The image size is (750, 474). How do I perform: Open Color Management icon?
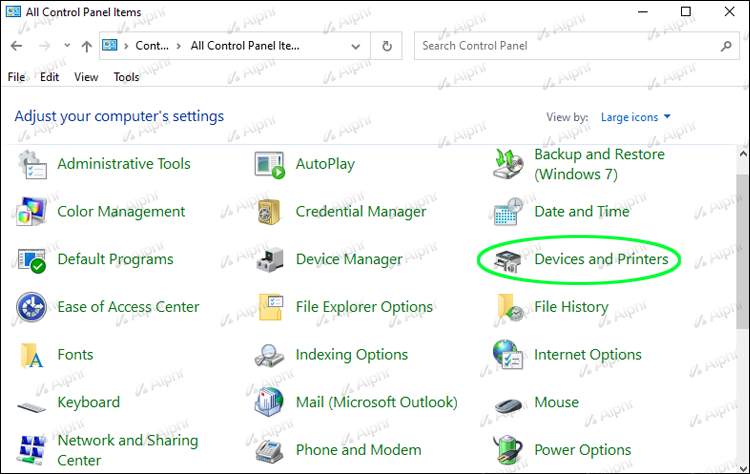pos(32,212)
